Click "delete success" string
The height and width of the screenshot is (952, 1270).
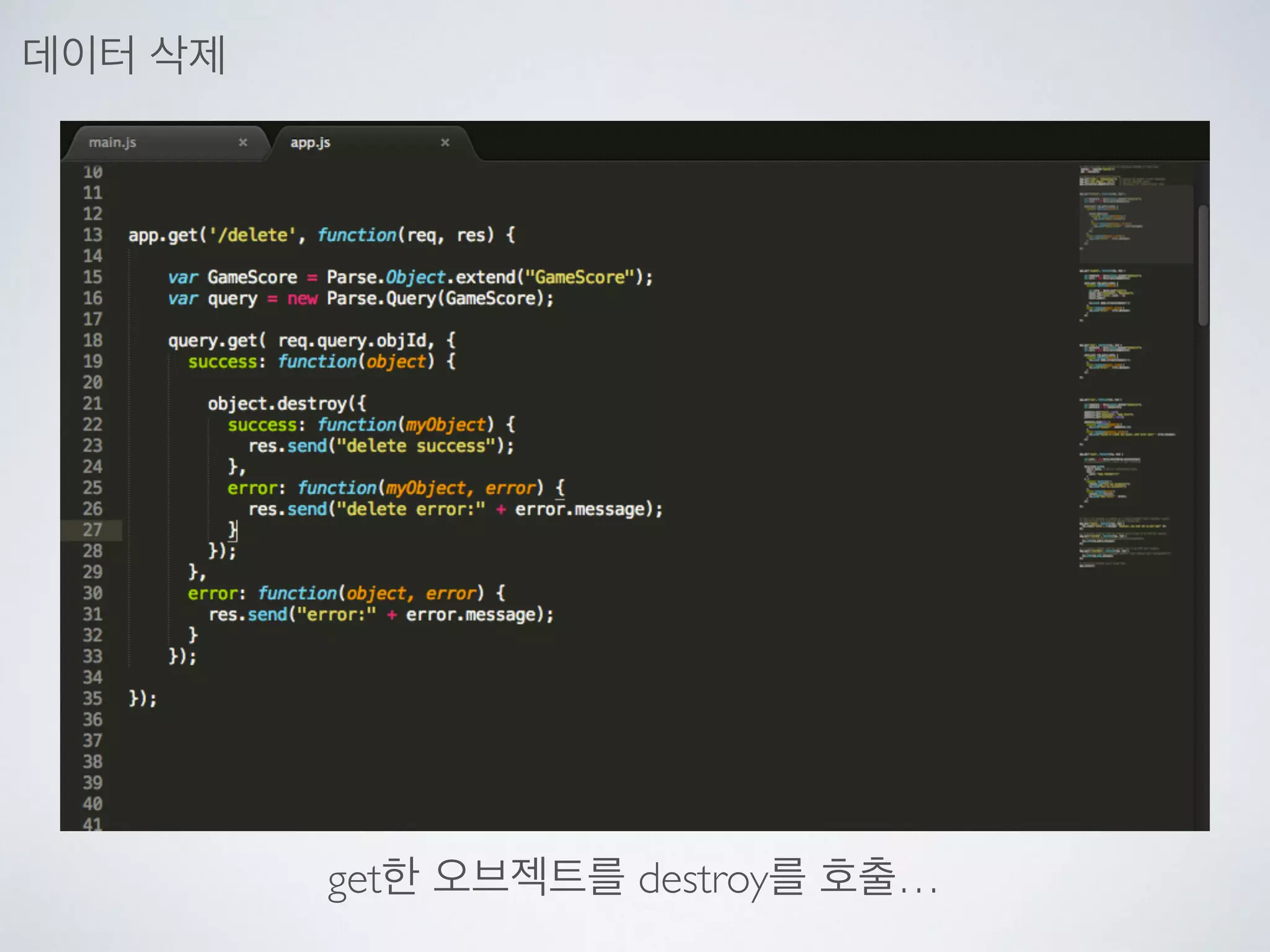[415, 446]
